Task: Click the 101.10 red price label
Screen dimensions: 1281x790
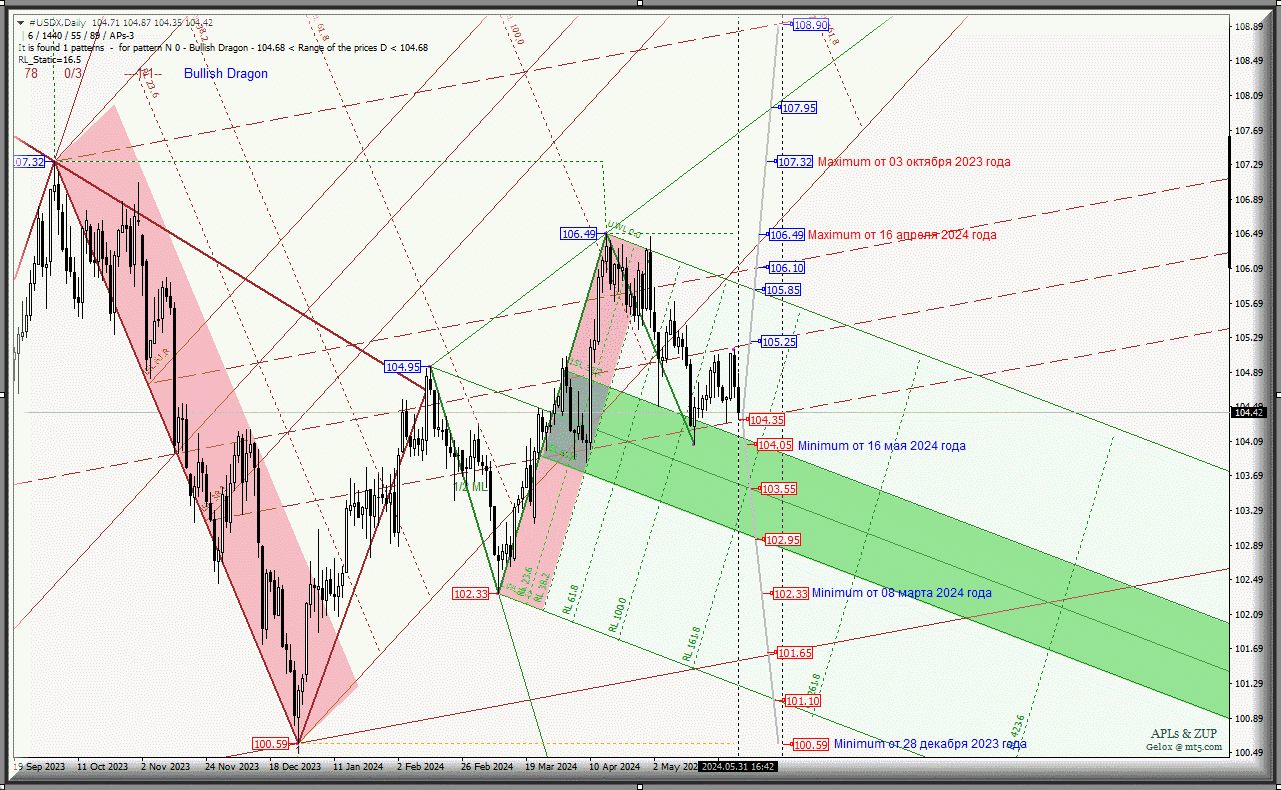Action: 802,702
